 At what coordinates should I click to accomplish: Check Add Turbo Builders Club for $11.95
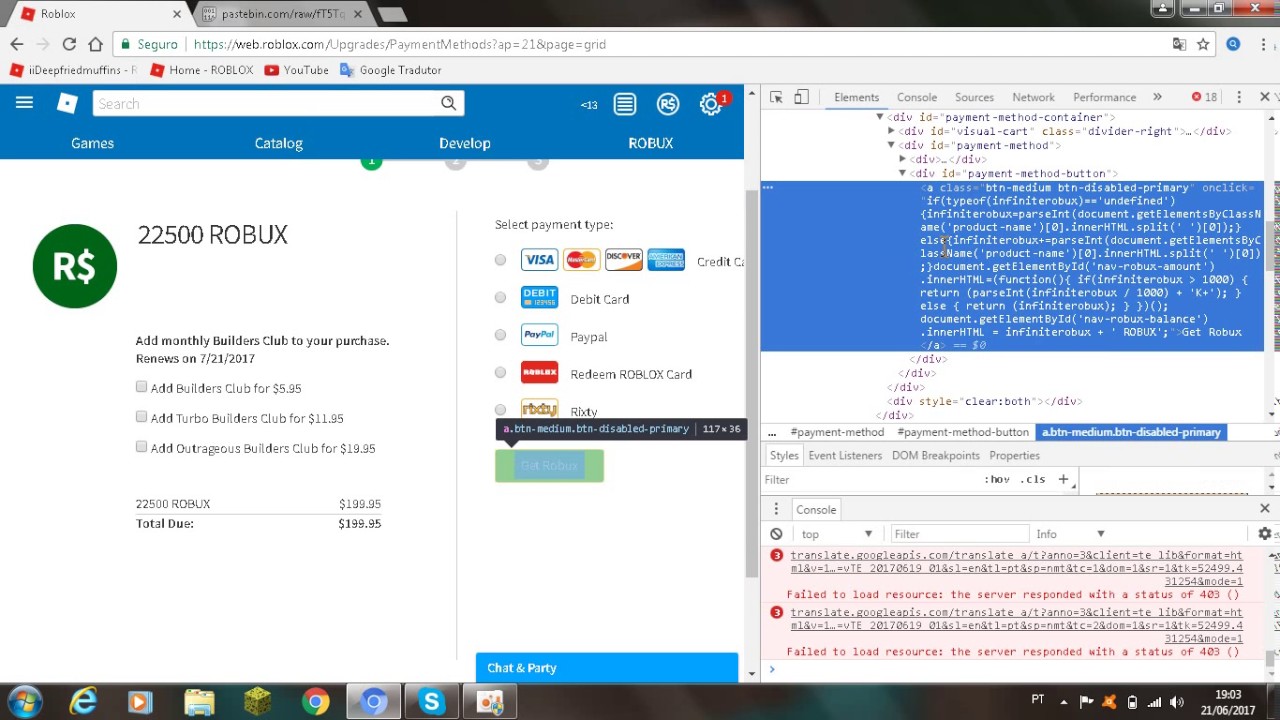tap(142, 417)
